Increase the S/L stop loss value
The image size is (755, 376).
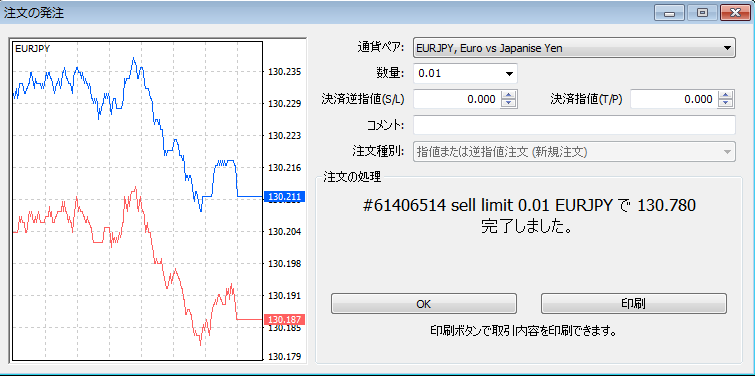(x=508, y=95)
